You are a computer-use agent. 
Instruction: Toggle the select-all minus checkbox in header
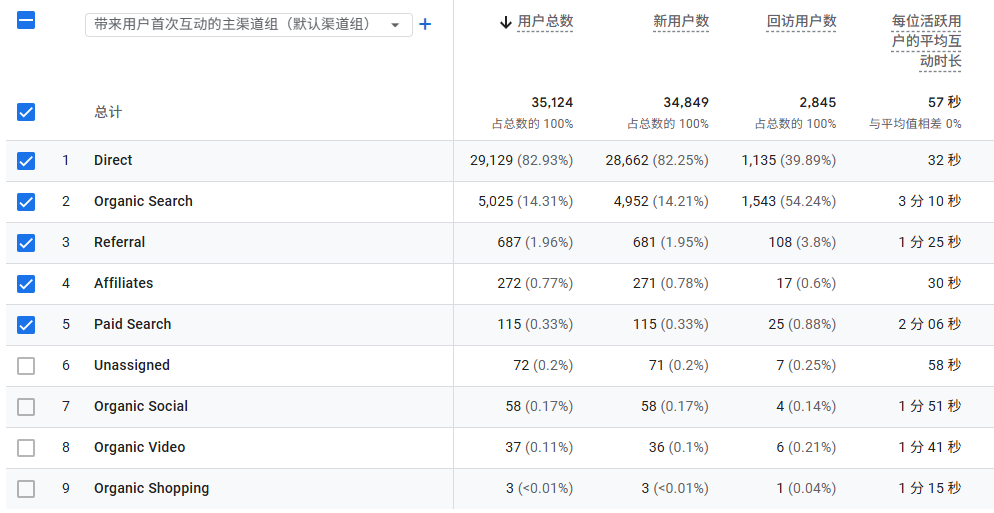[x=26, y=20]
